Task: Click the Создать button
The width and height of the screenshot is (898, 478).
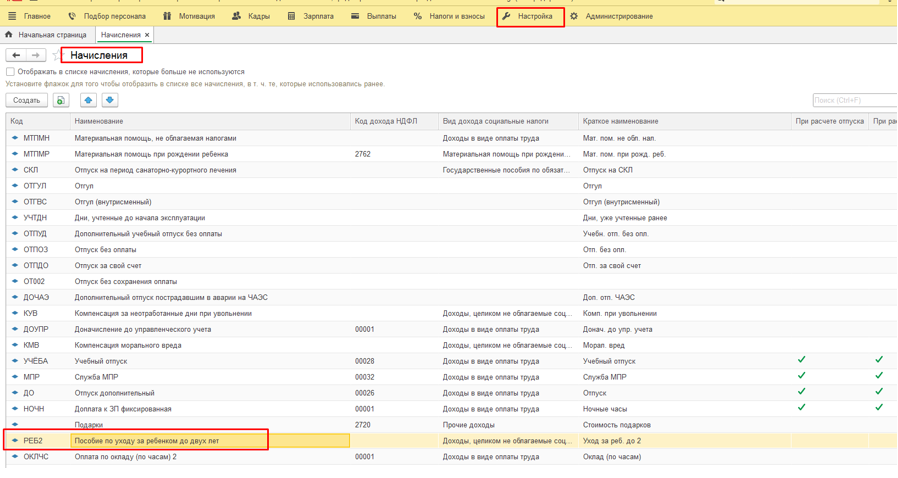Action: point(26,100)
